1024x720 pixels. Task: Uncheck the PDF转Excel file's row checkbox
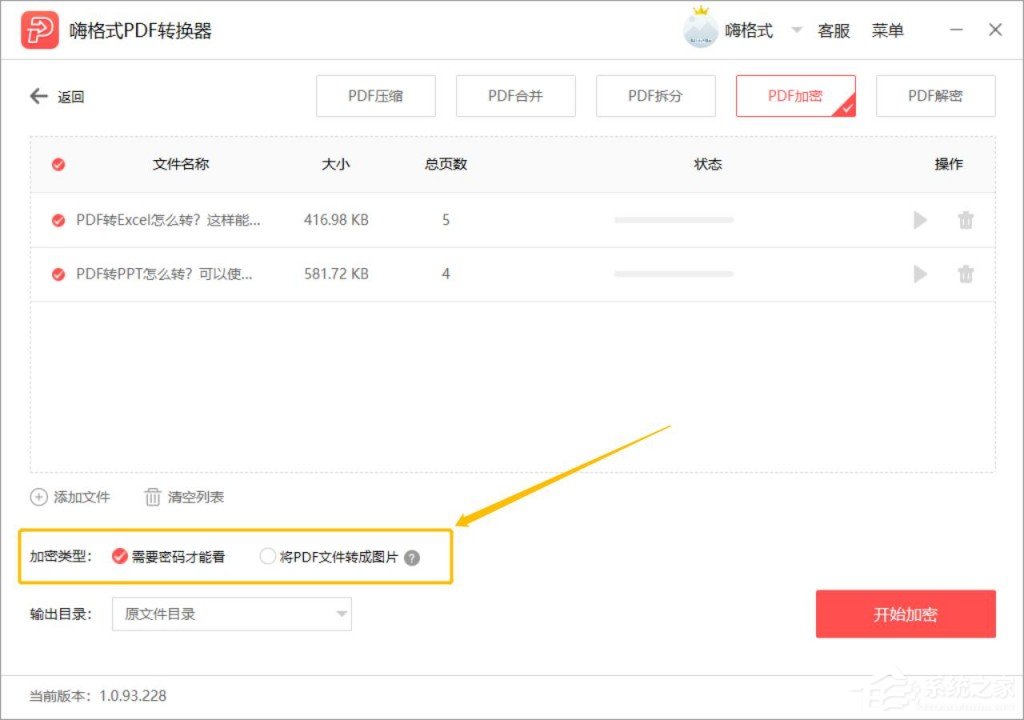coord(57,220)
